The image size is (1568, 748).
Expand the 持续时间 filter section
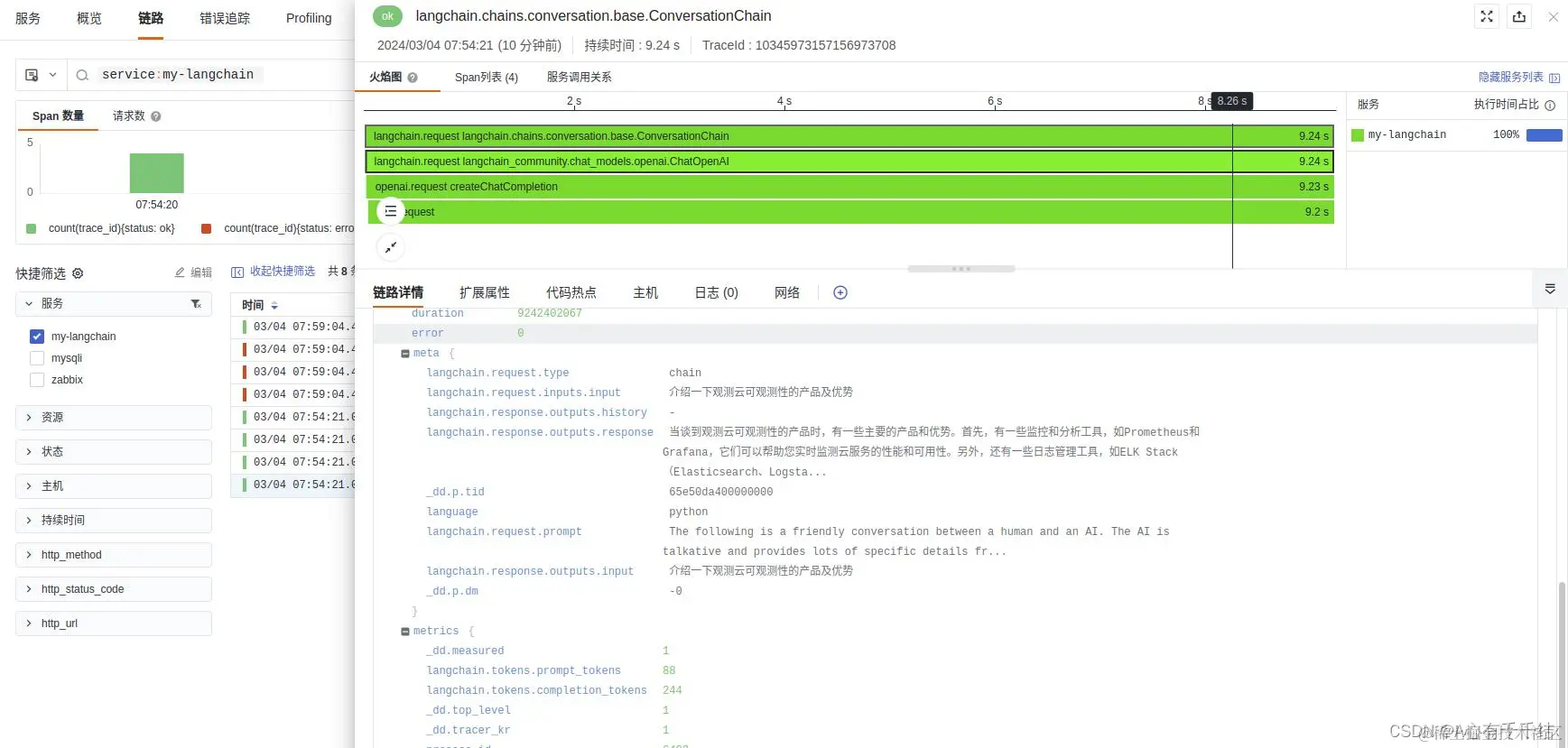coord(114,521)
